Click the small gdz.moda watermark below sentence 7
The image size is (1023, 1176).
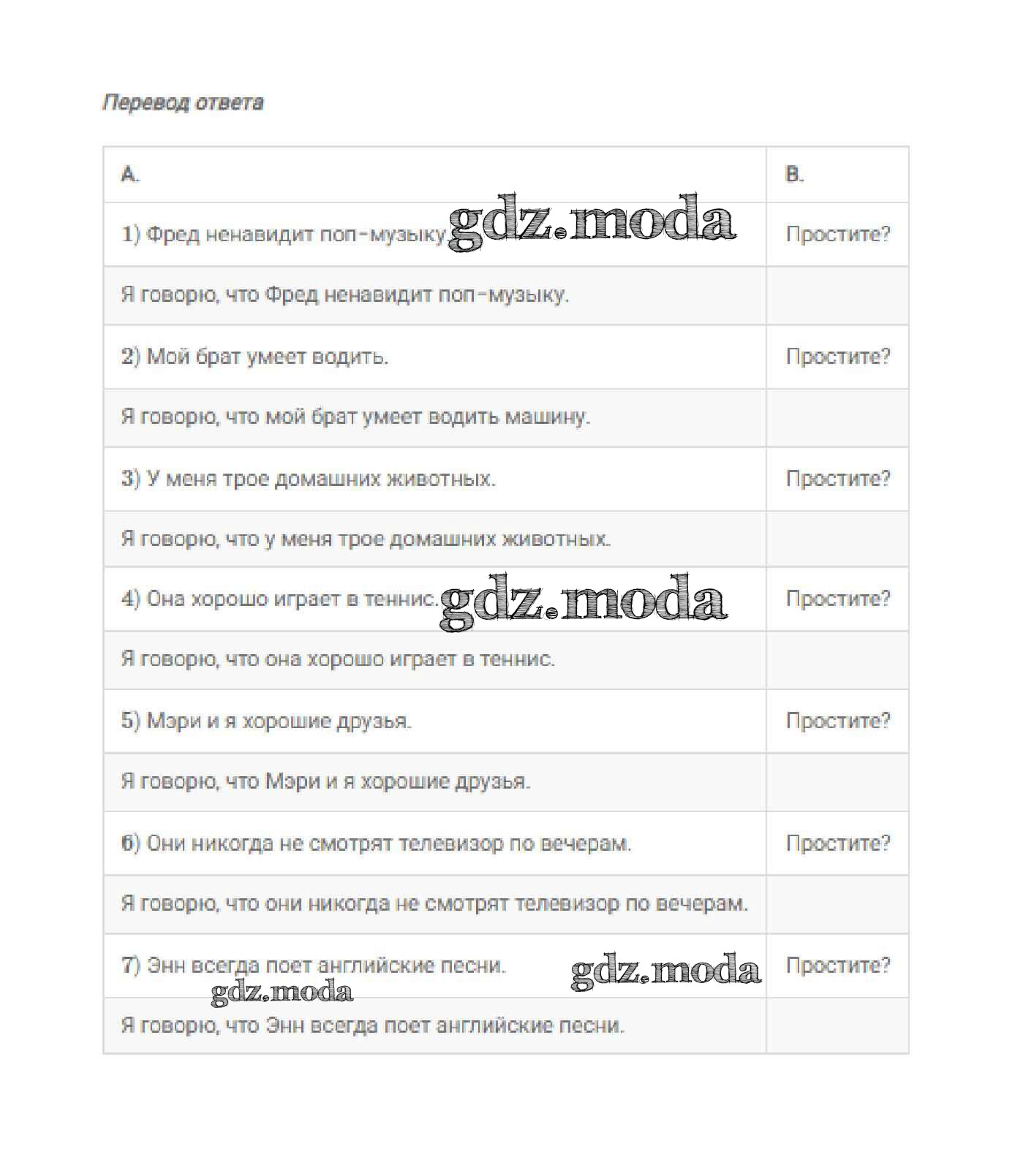click(x=282, y=993)
